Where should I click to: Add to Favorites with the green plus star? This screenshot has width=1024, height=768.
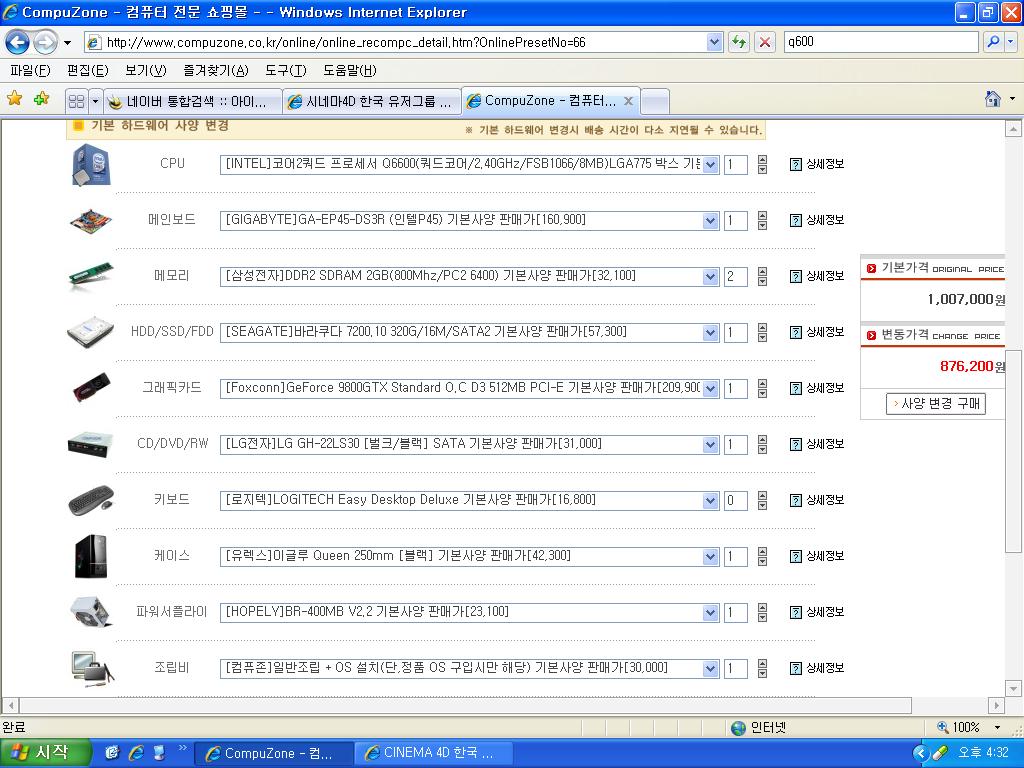[41, 99]
